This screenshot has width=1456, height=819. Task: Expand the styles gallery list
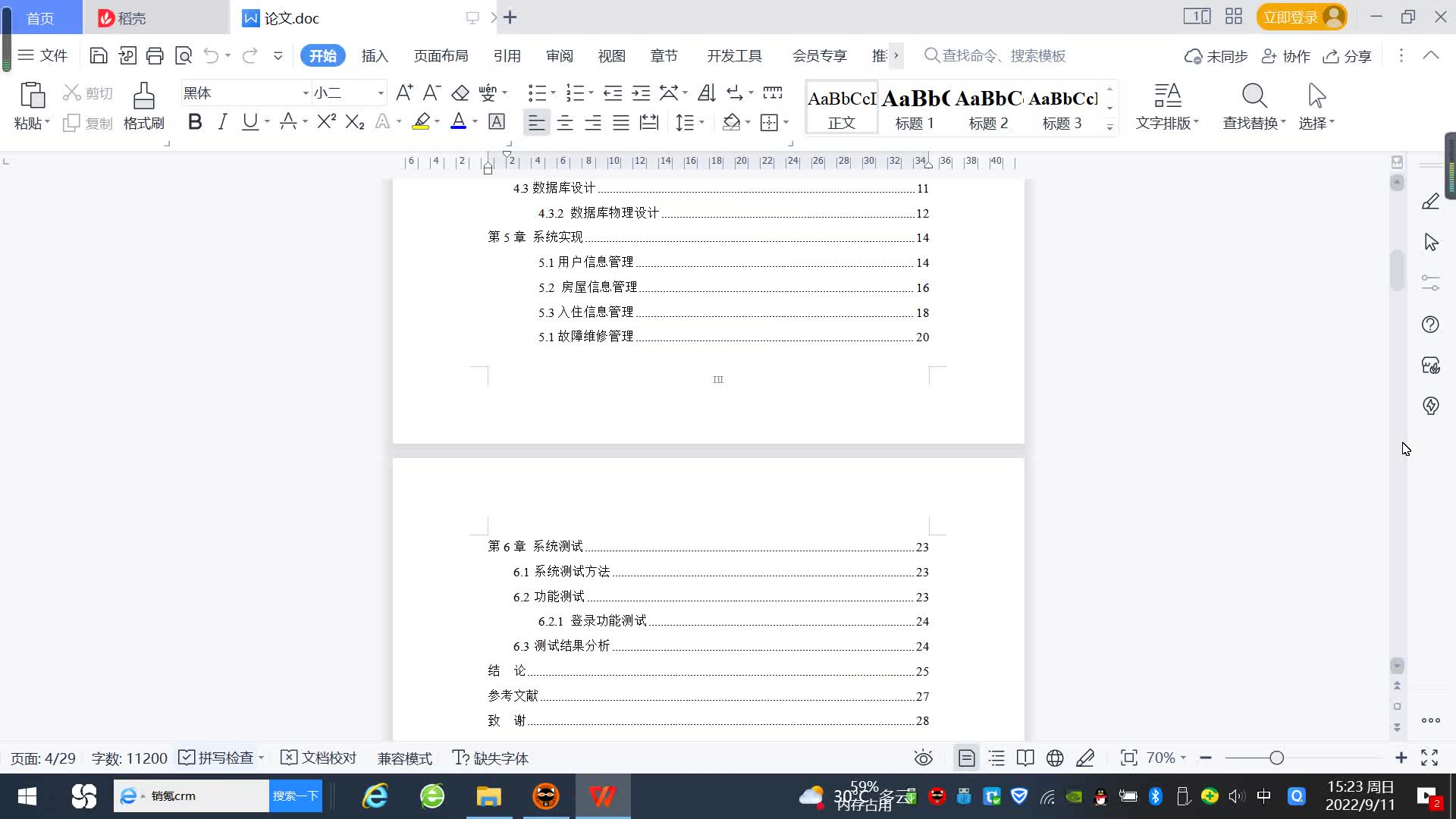click(x=1109, y=127)
